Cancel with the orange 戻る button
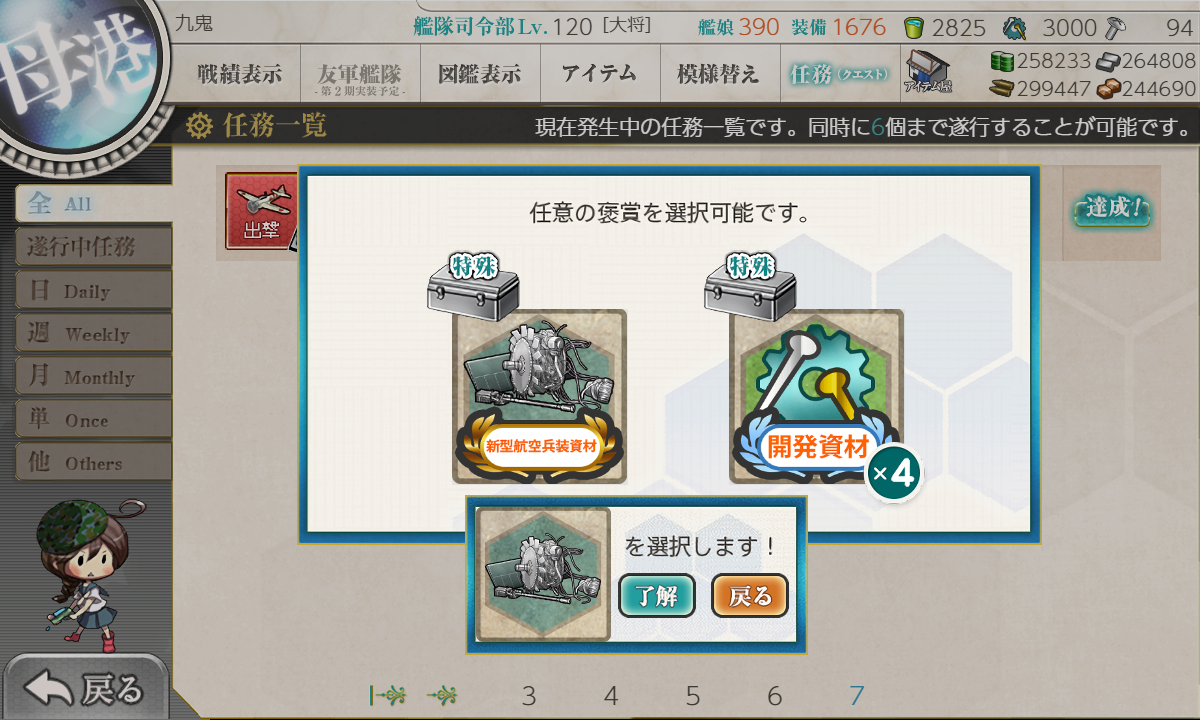This screenshot has width=1200, height=720. 750,596
